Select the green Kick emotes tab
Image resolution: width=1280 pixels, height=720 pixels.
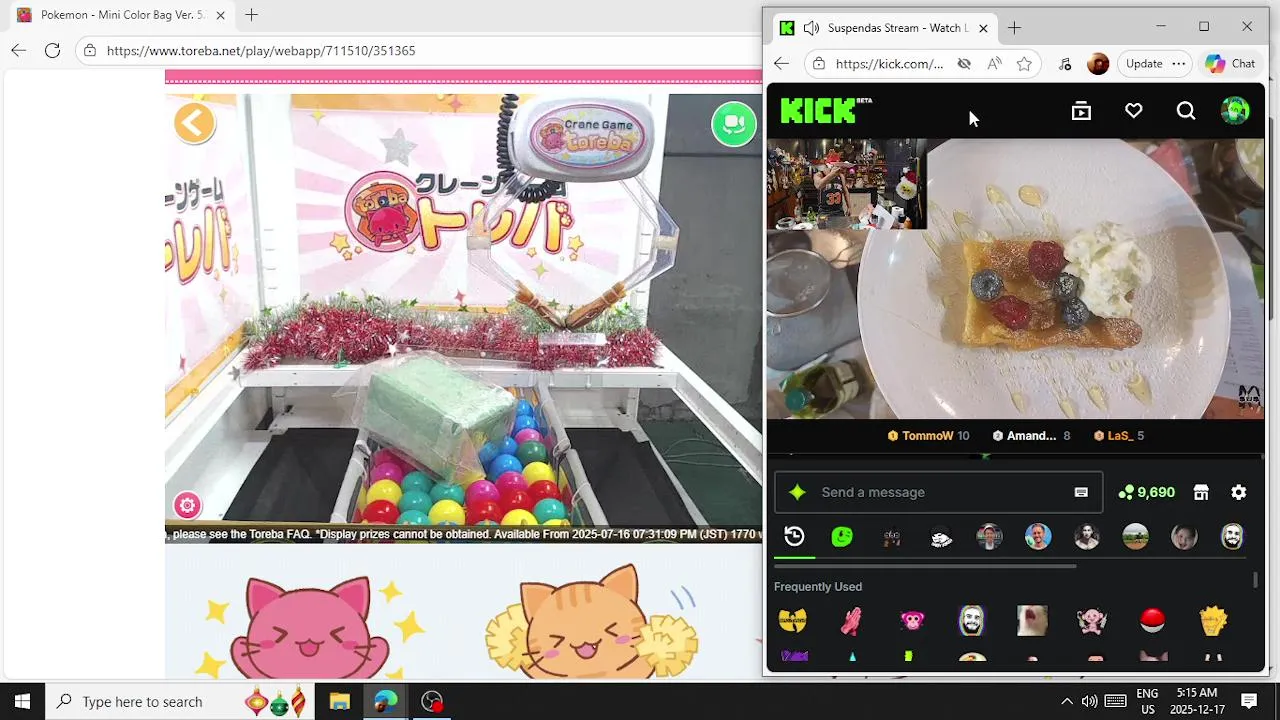click(x=842, y=537)
